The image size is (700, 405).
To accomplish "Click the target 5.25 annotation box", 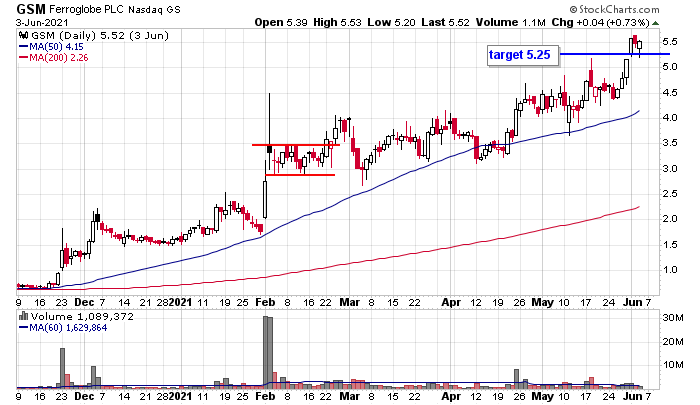I will pos(523,55).
